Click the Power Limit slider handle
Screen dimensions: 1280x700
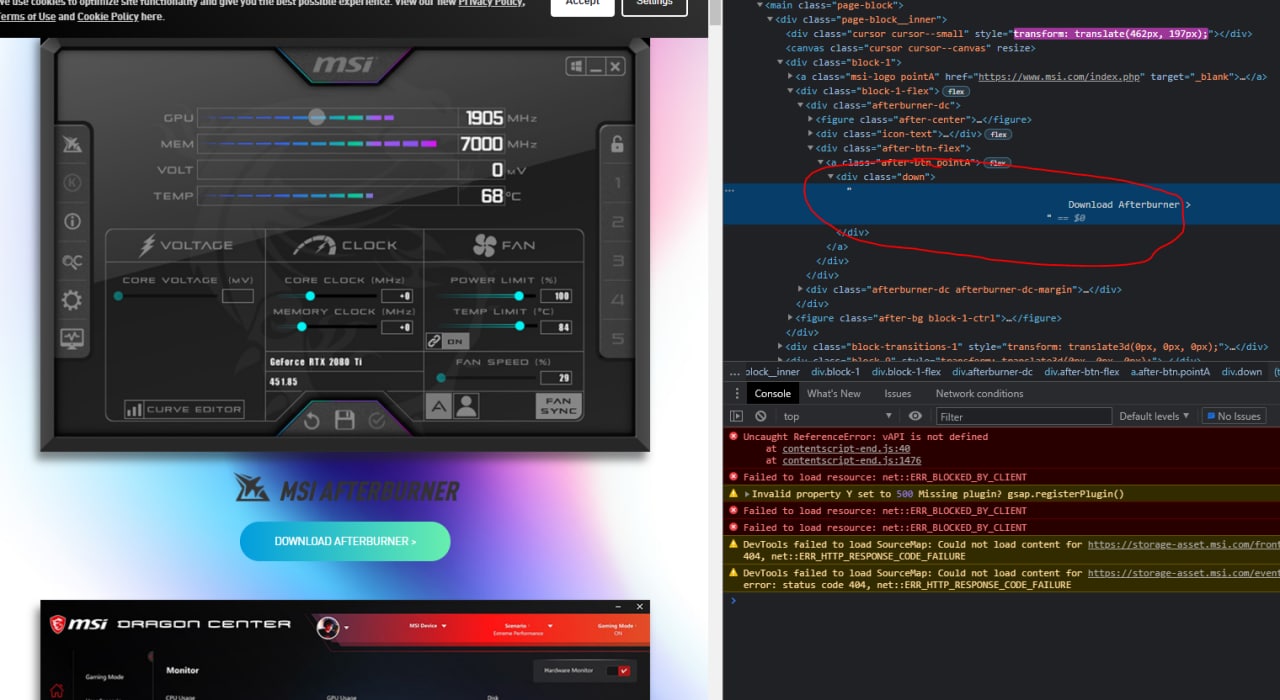(518, 296)
